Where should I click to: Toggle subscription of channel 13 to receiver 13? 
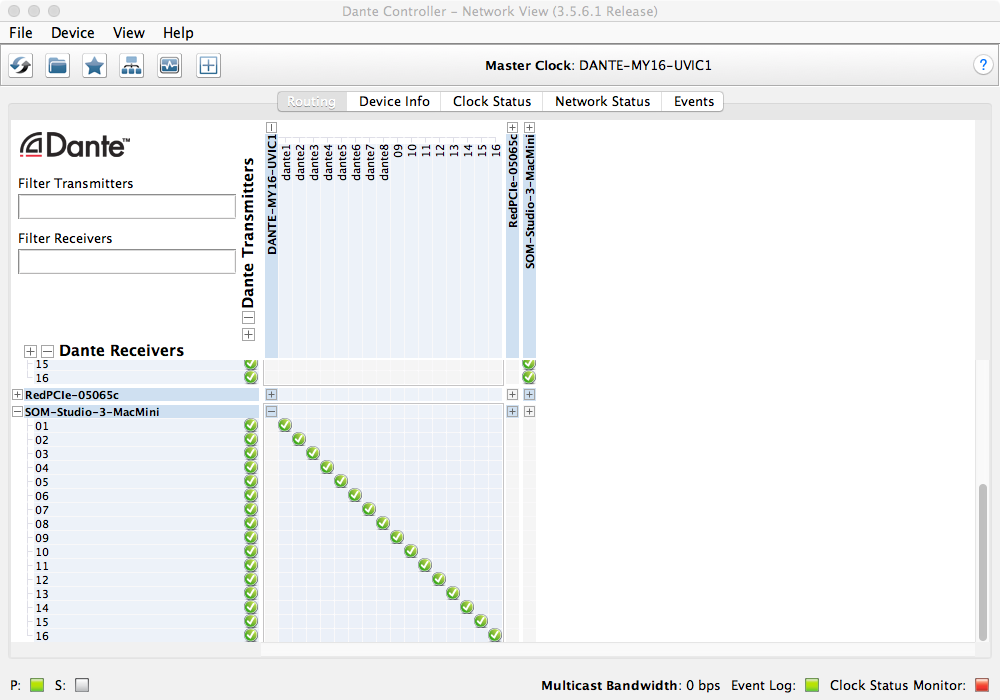coord(453,594)
